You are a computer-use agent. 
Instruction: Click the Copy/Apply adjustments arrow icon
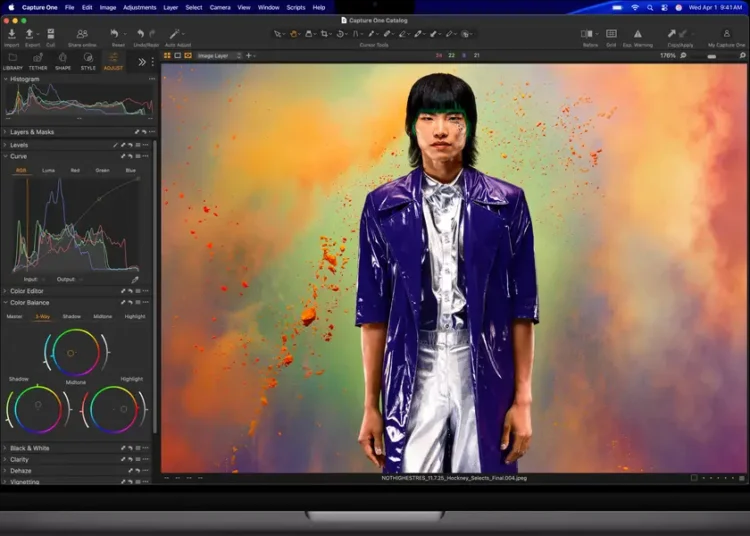672,34
